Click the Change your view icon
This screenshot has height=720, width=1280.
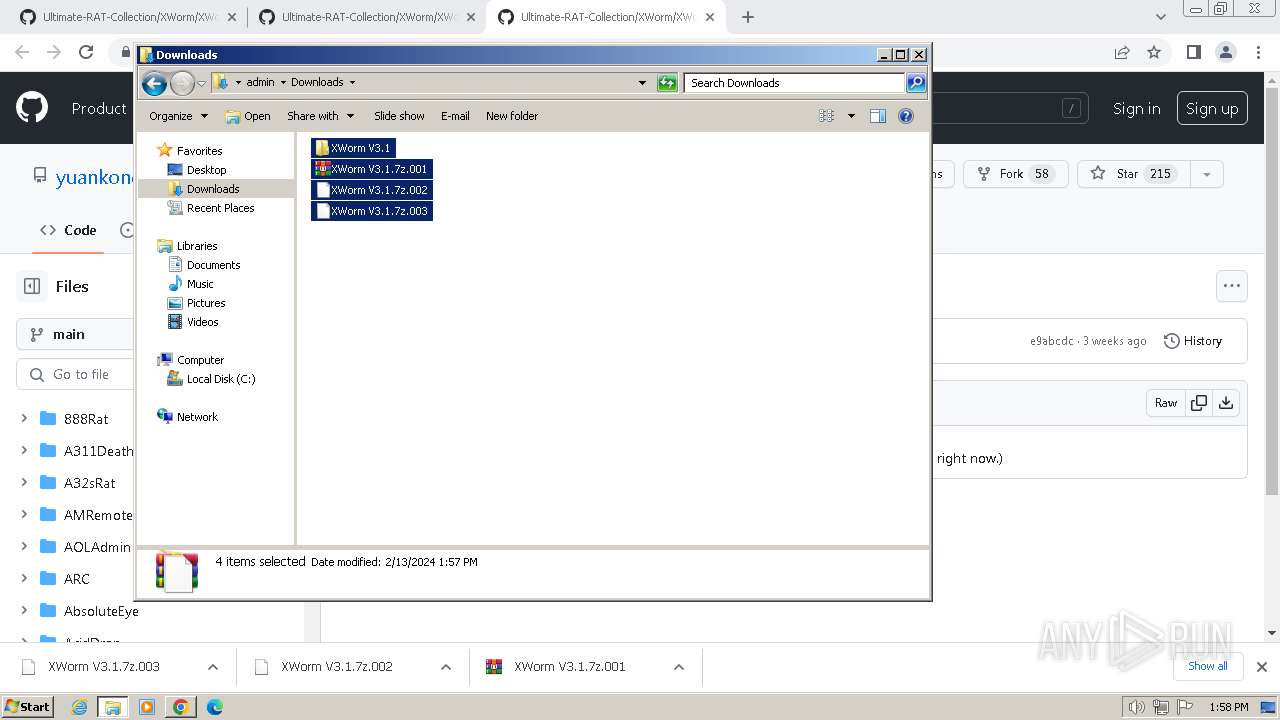827,116
